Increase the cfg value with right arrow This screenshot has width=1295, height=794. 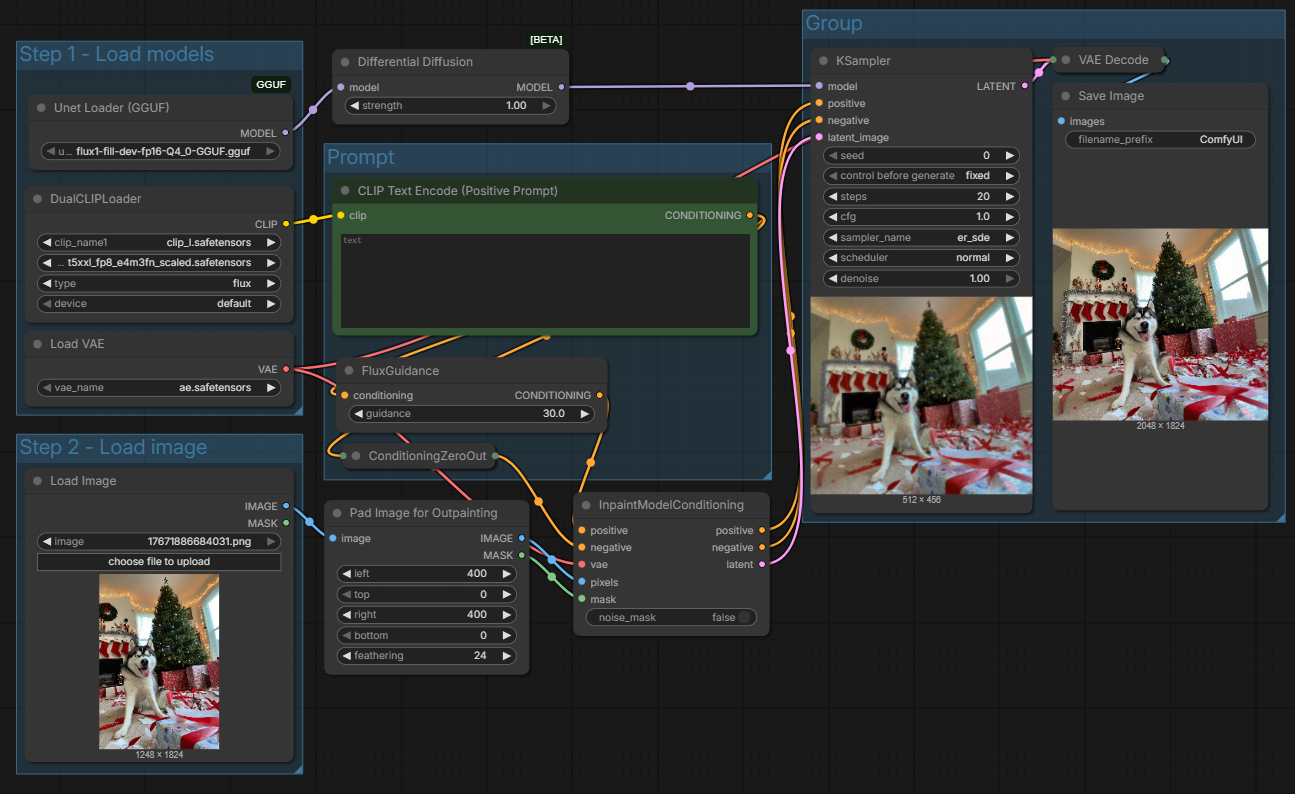click(x=1010, y=217)
